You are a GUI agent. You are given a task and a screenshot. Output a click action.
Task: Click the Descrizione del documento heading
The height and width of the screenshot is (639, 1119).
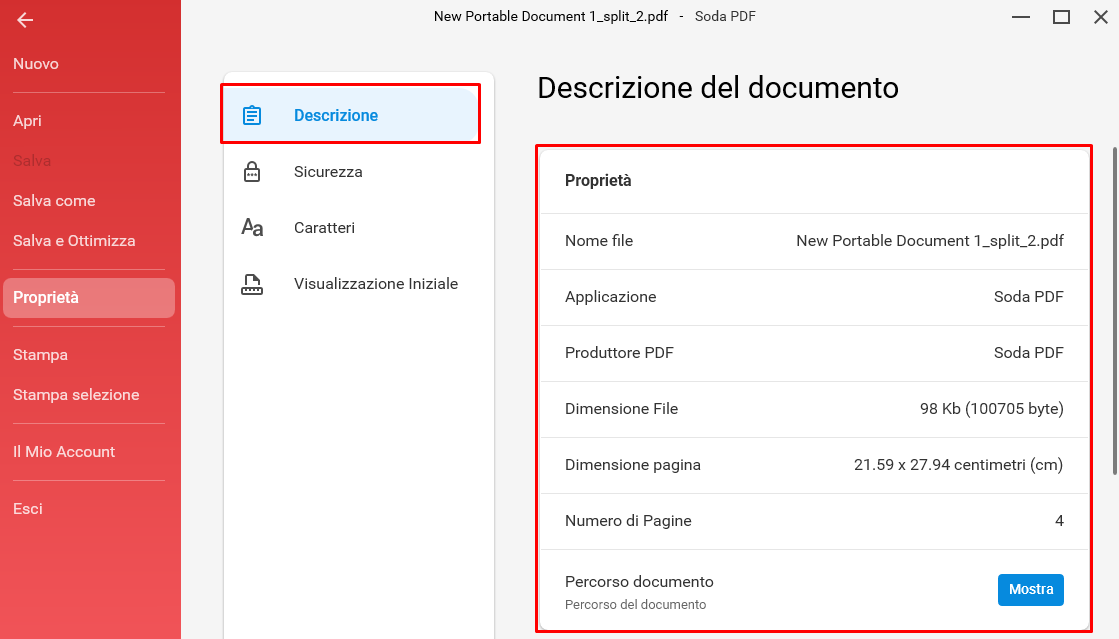[x=717, y=89]
